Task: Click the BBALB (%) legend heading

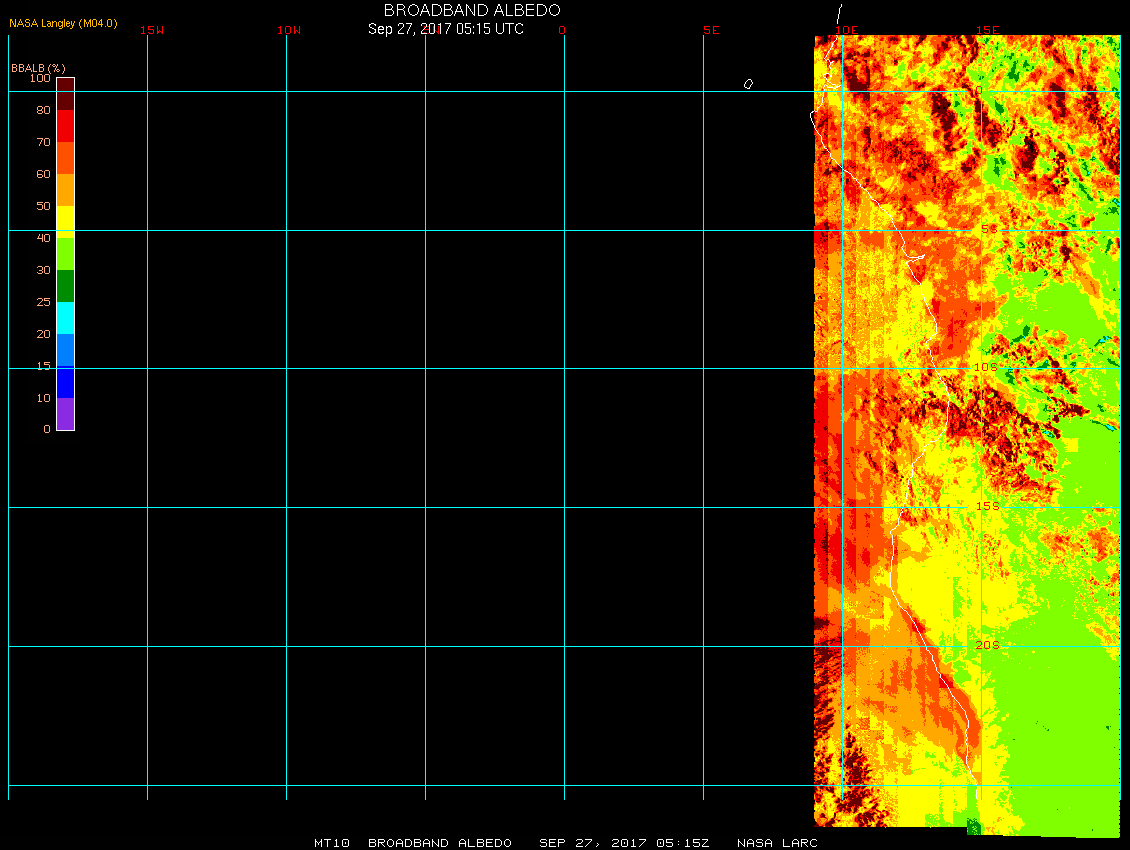Action: 38,67
